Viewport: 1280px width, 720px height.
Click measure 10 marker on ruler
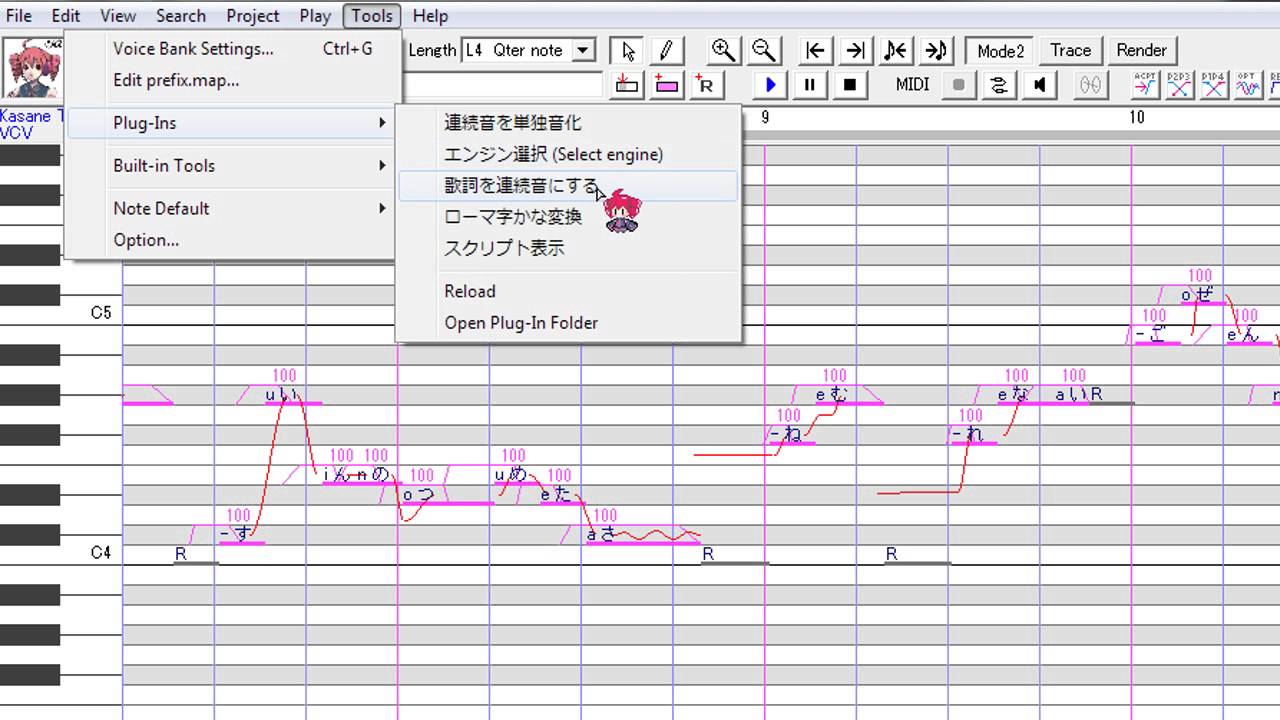[x=1136, y=117]
